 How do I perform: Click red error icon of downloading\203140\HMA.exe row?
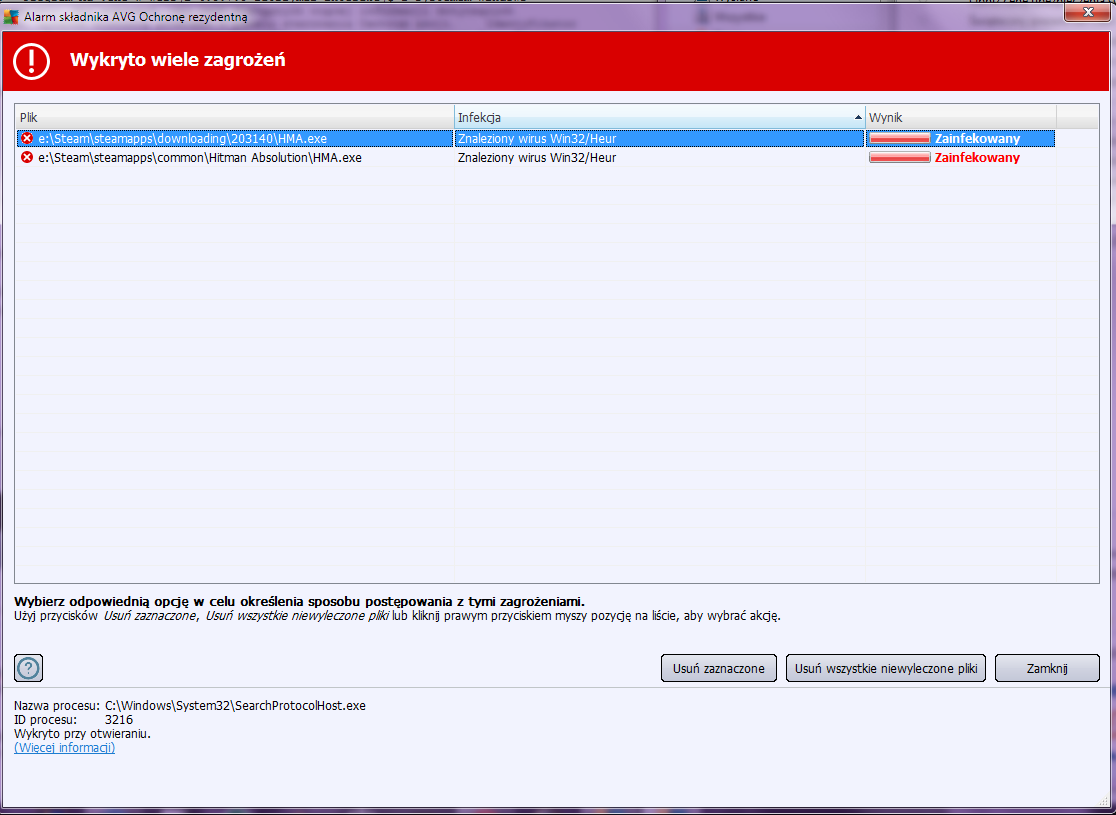[27, 139]
